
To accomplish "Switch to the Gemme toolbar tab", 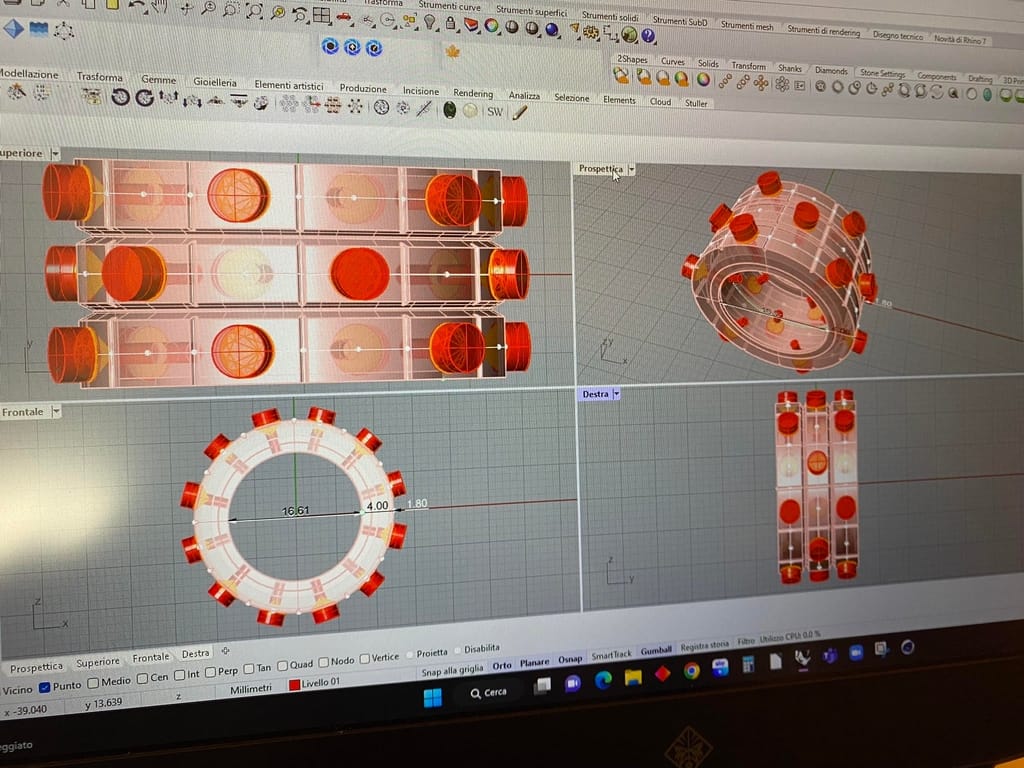I will click(x=159, y=79).
